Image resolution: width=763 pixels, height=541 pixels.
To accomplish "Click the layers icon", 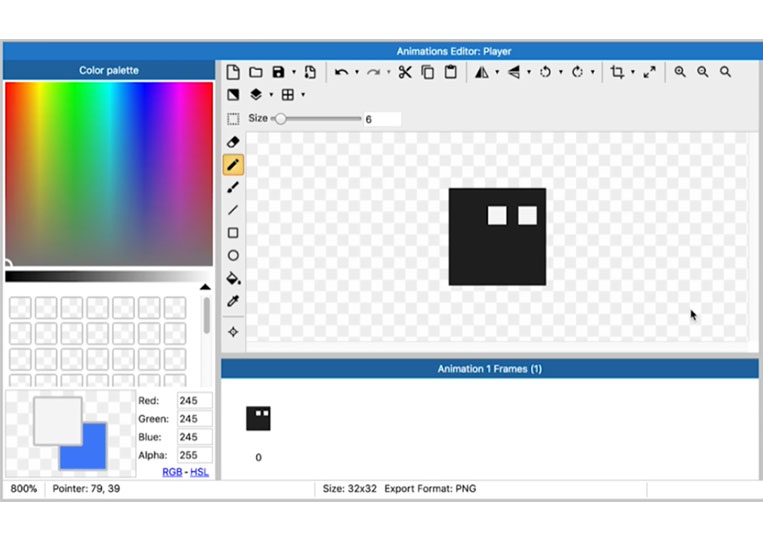I will coord(256,94).
